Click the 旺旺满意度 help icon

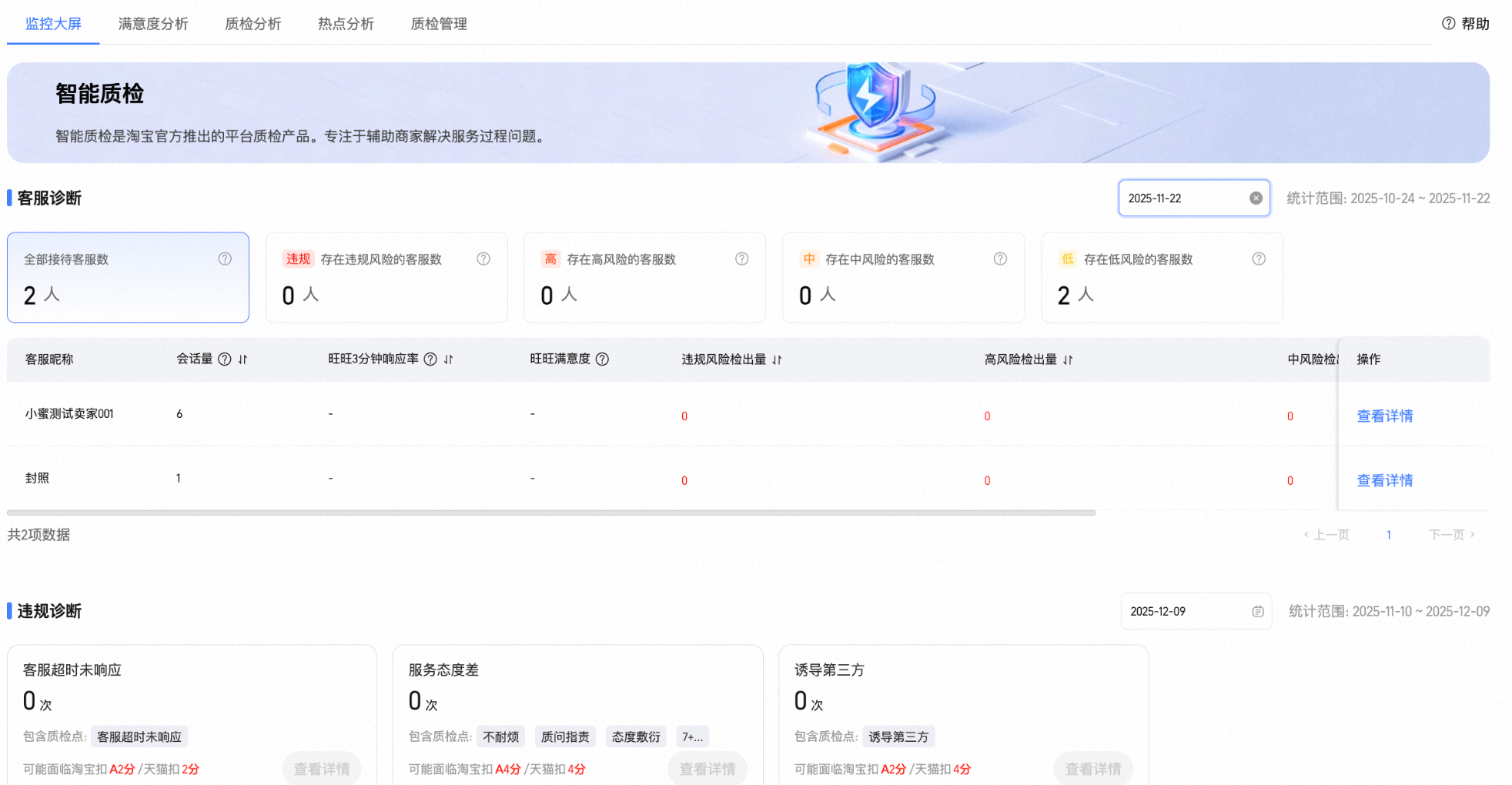coord(602,359)
